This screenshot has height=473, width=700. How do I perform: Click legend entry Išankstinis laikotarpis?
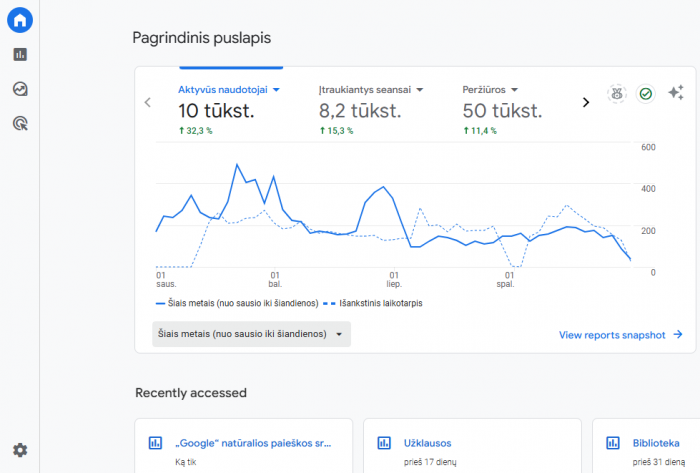pyautogui.click(x=373, y=303)
